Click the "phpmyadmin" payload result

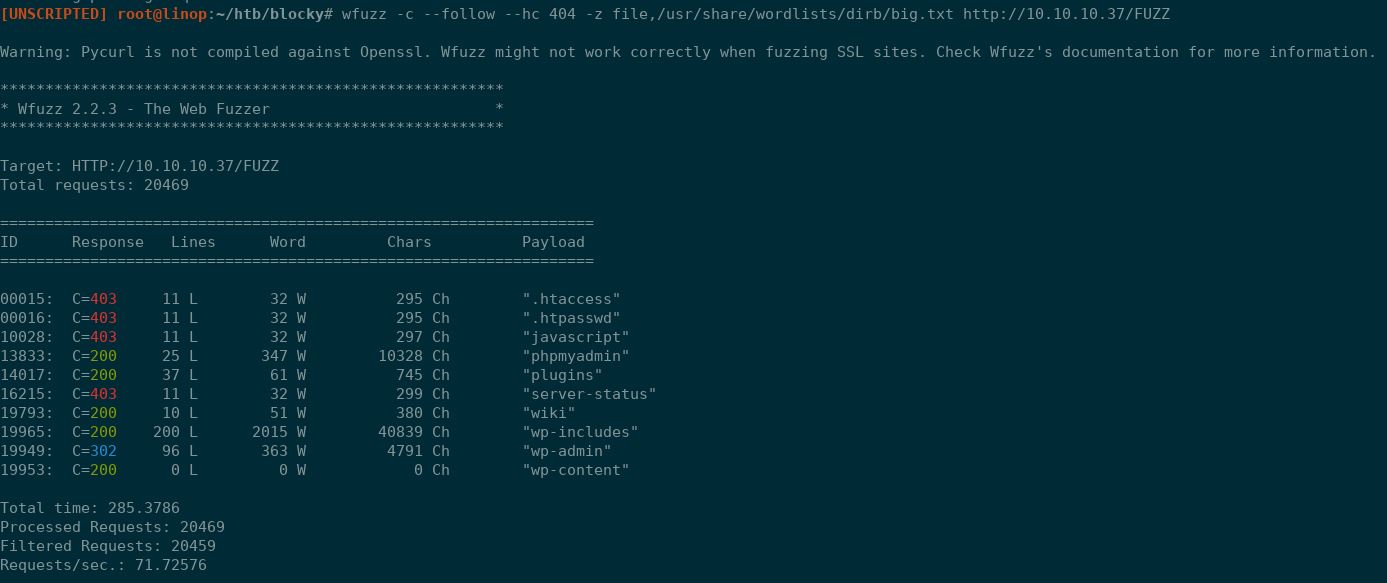576,356
